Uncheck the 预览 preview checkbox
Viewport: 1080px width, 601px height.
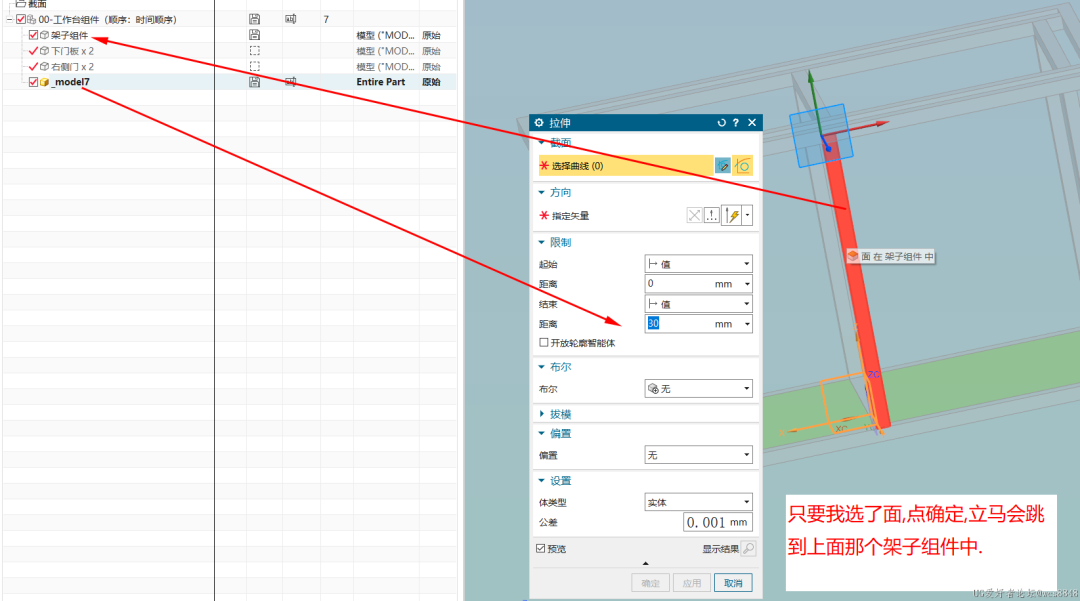point(541,548)
